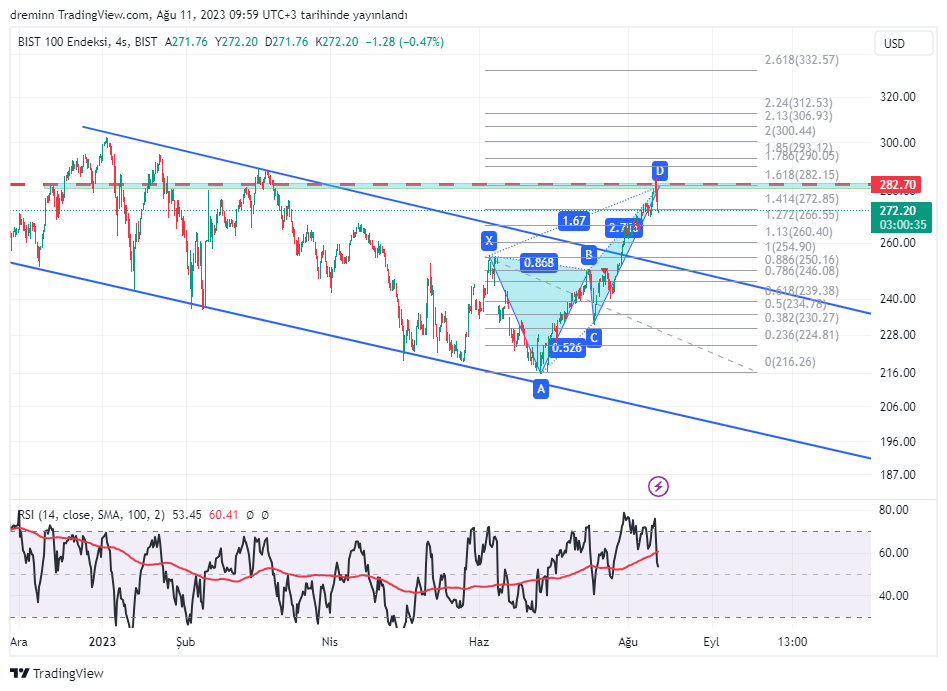Click the red 282.70 price label
The image size is (947, 691).
point(897,184)
